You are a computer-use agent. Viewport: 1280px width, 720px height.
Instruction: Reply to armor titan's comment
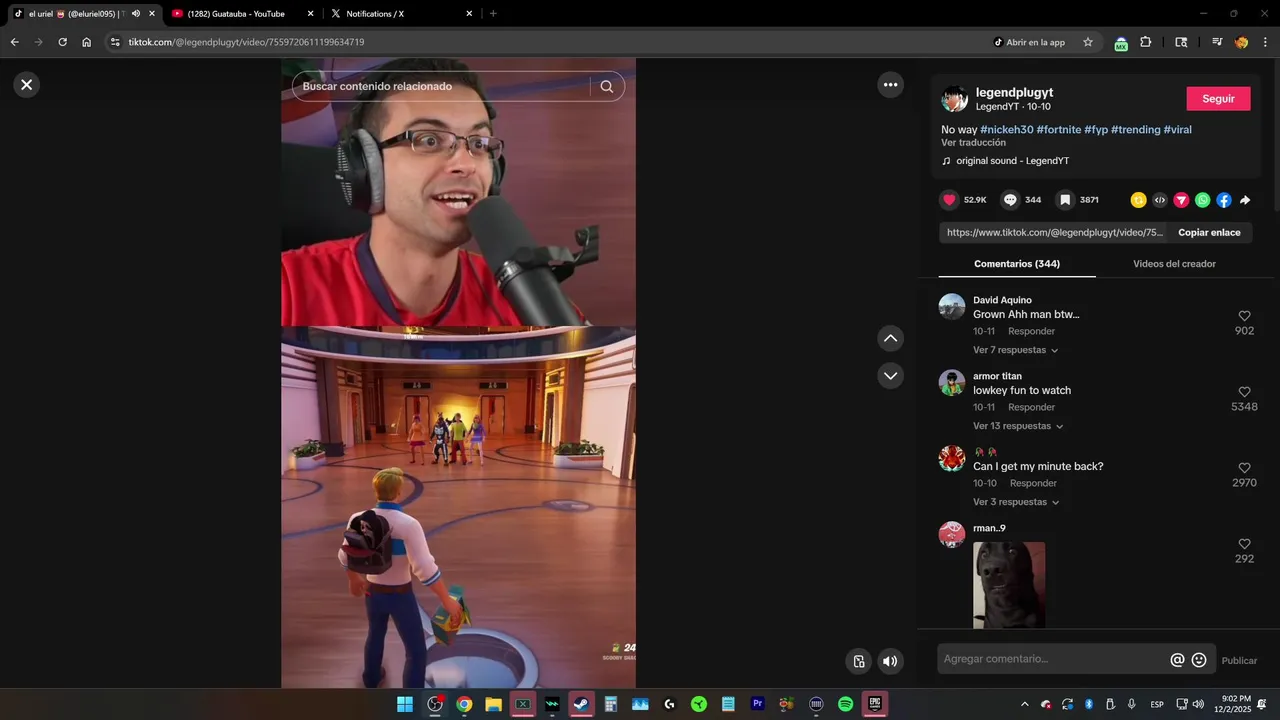1031,407
